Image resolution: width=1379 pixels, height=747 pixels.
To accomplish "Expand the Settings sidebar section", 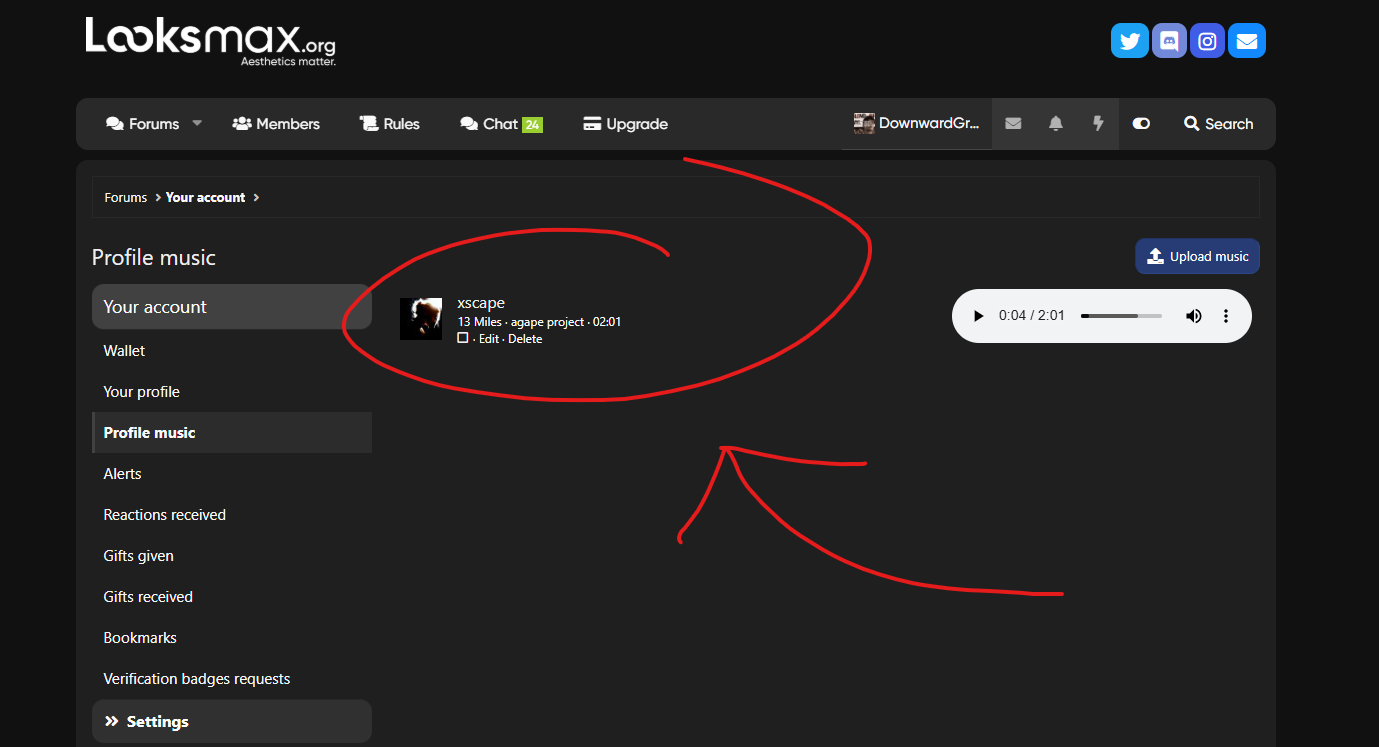I will [x=232, y=721].
